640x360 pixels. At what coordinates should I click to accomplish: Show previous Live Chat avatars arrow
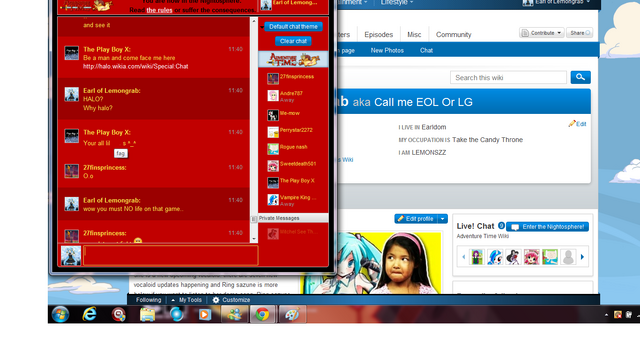click(464, 257)
